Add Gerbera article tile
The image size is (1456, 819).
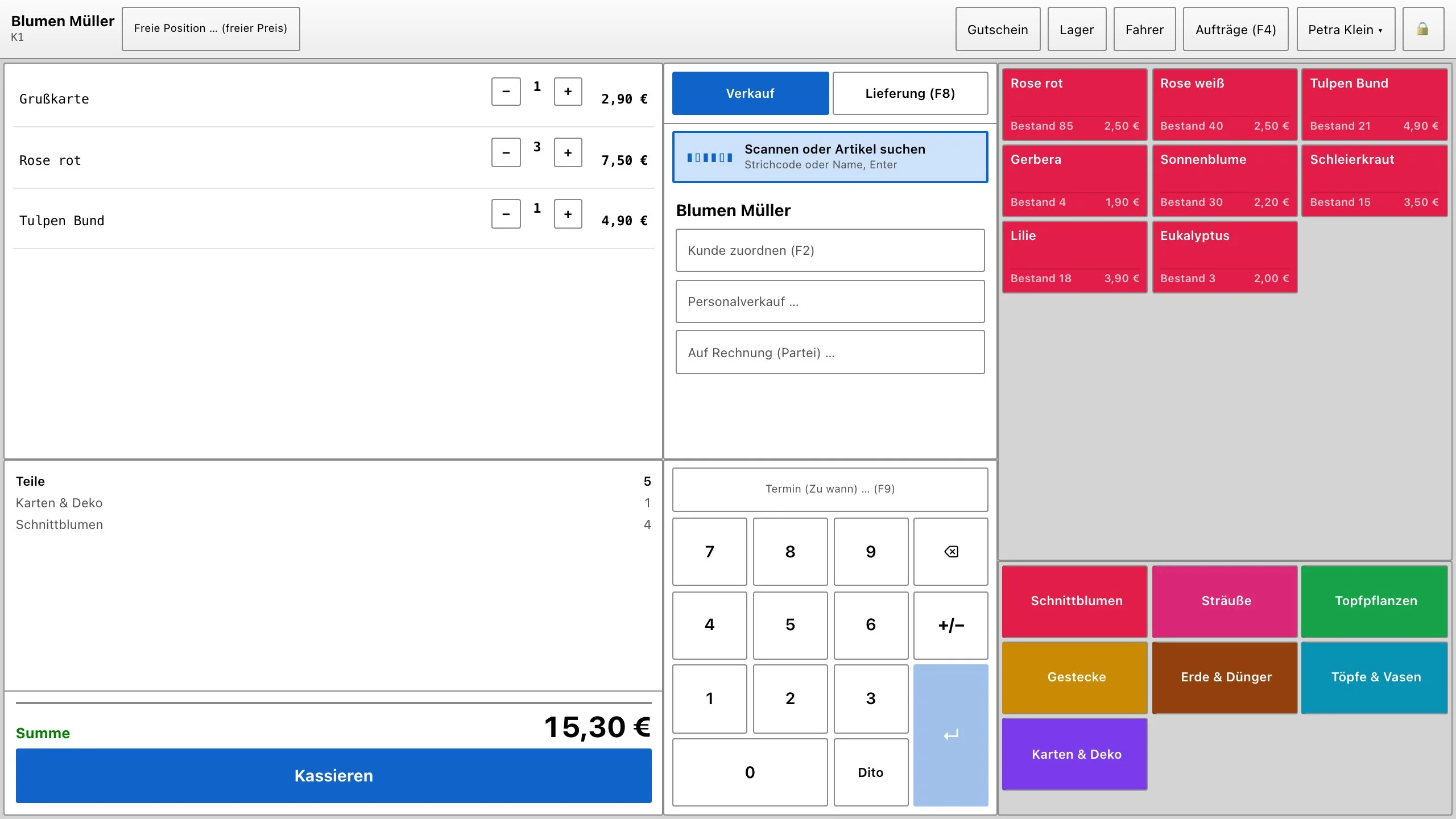[x=1074, y=181]
